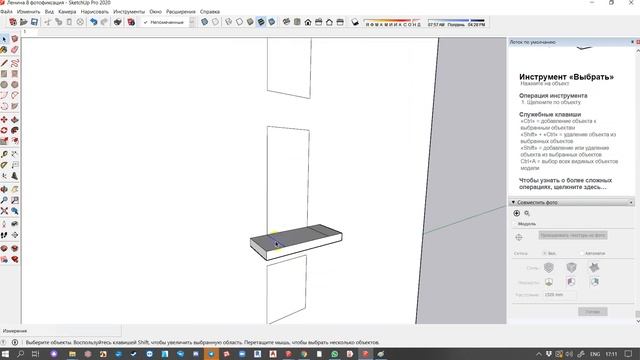Activate the Push/Pull tool
640x360 pixels.
[x=15, y=120]
